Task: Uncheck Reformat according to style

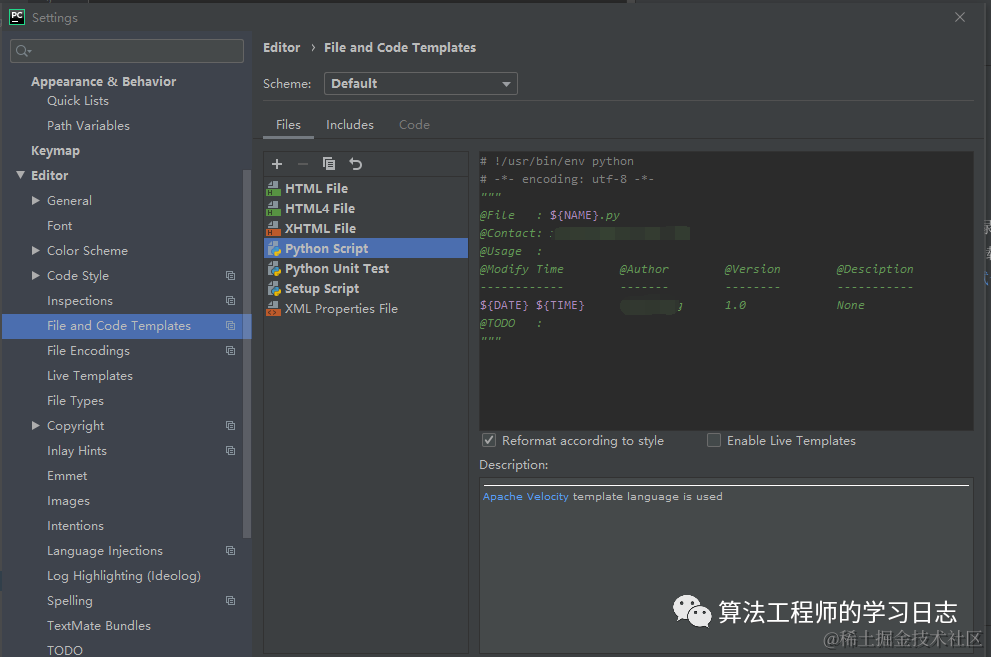Action: coord(489,440)
